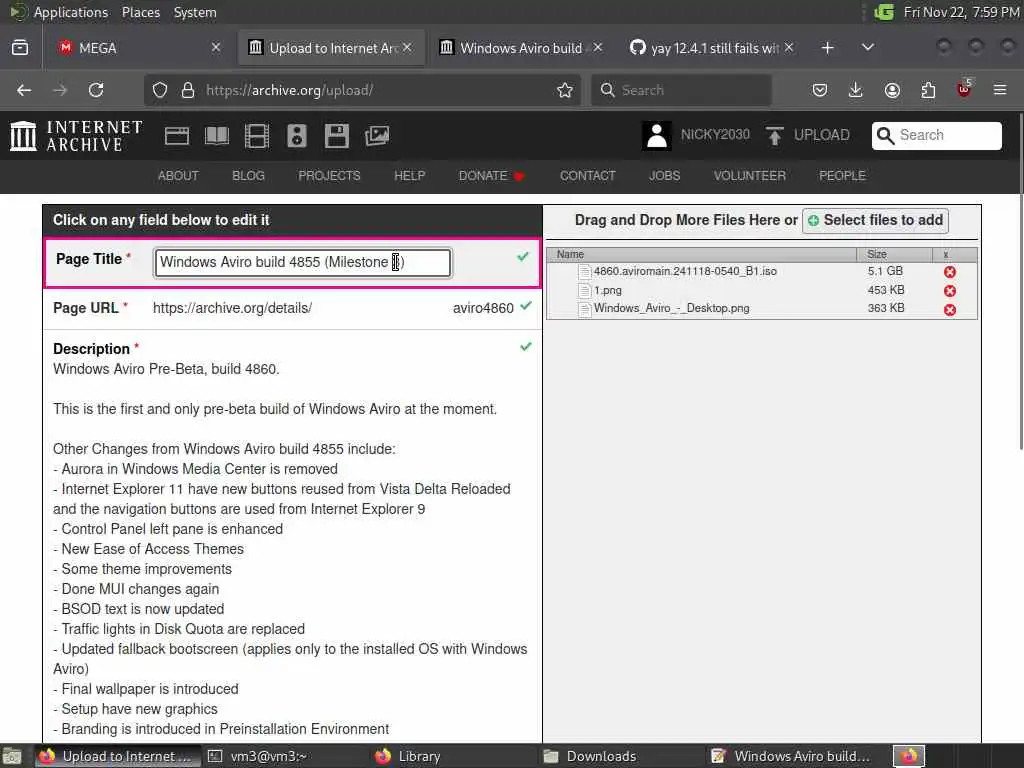The image size is (1024, 768).
Task: Open the DONATE link
Action: tap(491, 176)
